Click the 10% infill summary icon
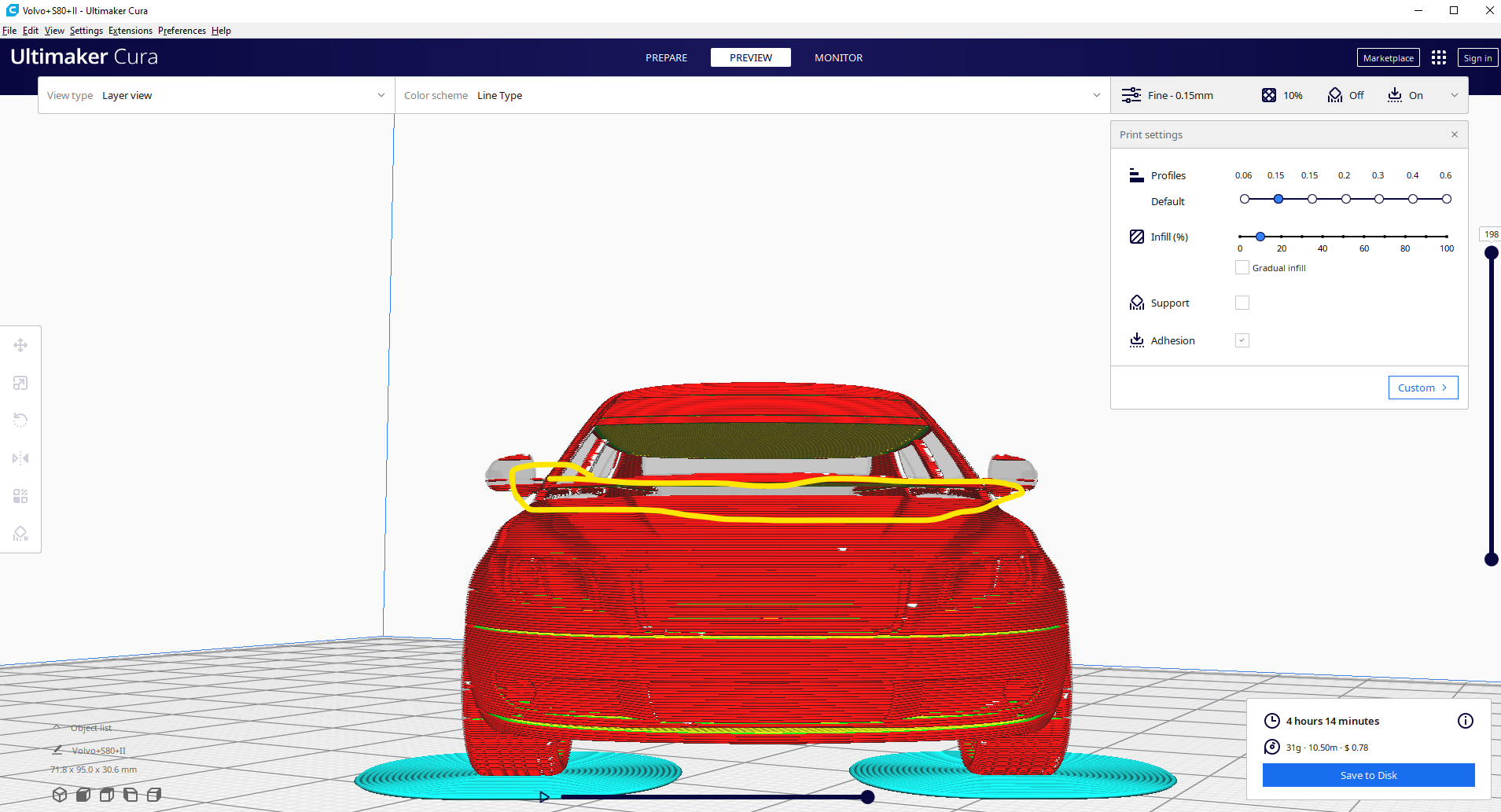 (1269, 95)
